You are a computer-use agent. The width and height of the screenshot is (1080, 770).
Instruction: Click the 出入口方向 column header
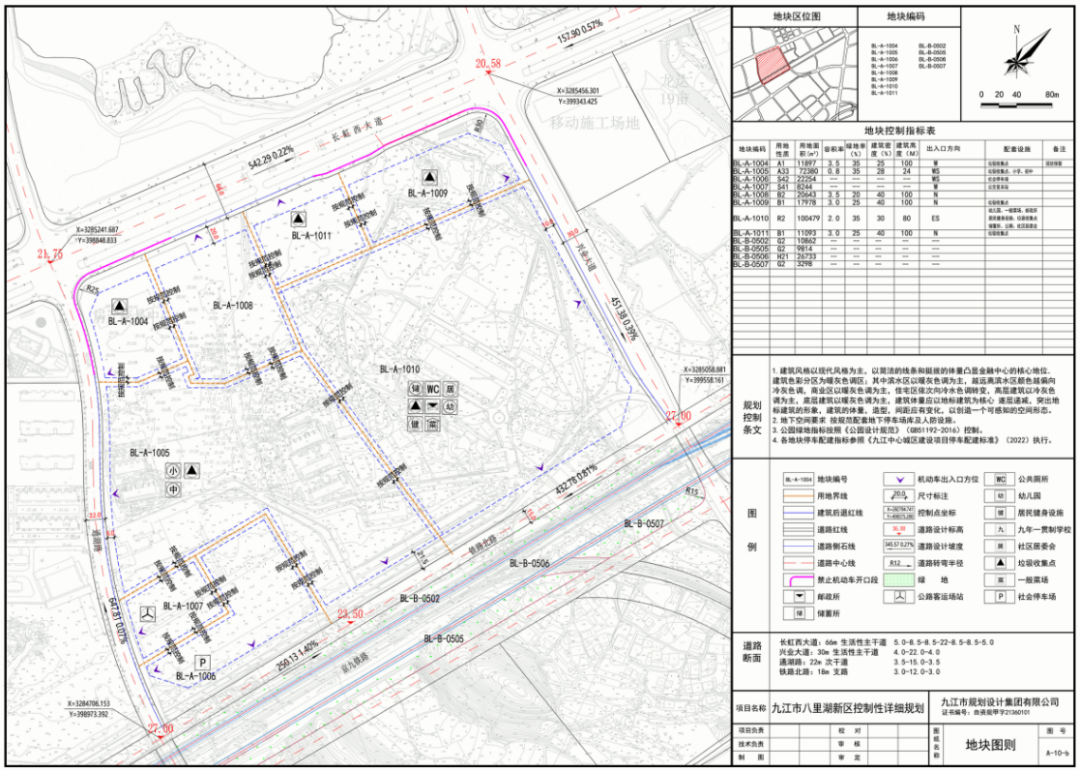pyautogui.click(x=944, y=149)
